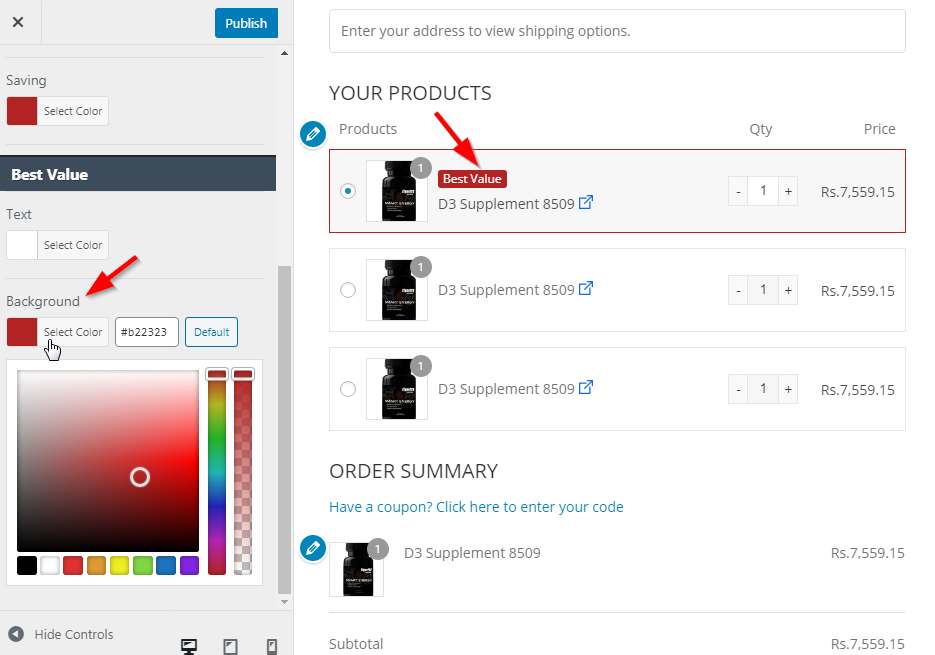Click the desktop preview device icon
935x655 pixels.
188,646
